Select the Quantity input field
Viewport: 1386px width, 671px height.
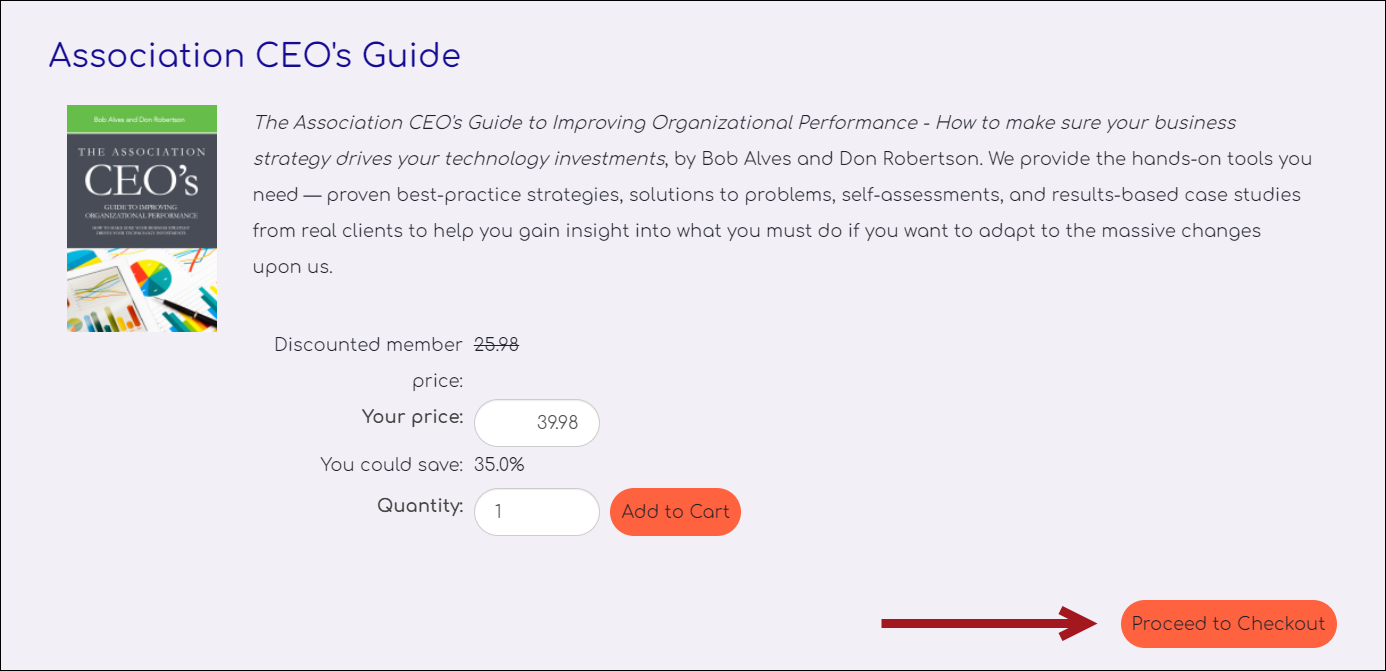click(x=537, y=512)
